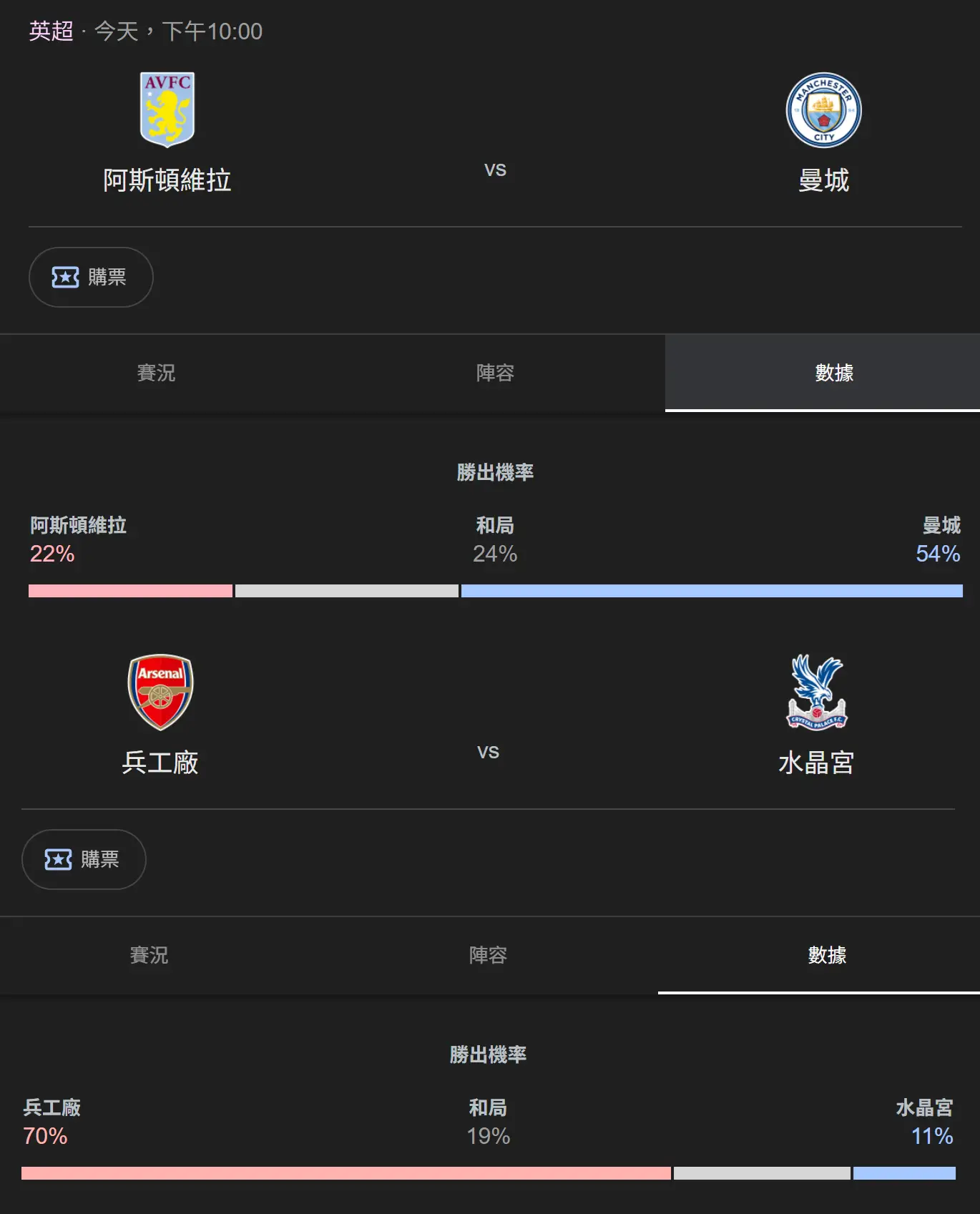Click the gray 24% draw probability bar
Image resolution: width=980 pixels, height=1214 pixels.
click(347, 591)
